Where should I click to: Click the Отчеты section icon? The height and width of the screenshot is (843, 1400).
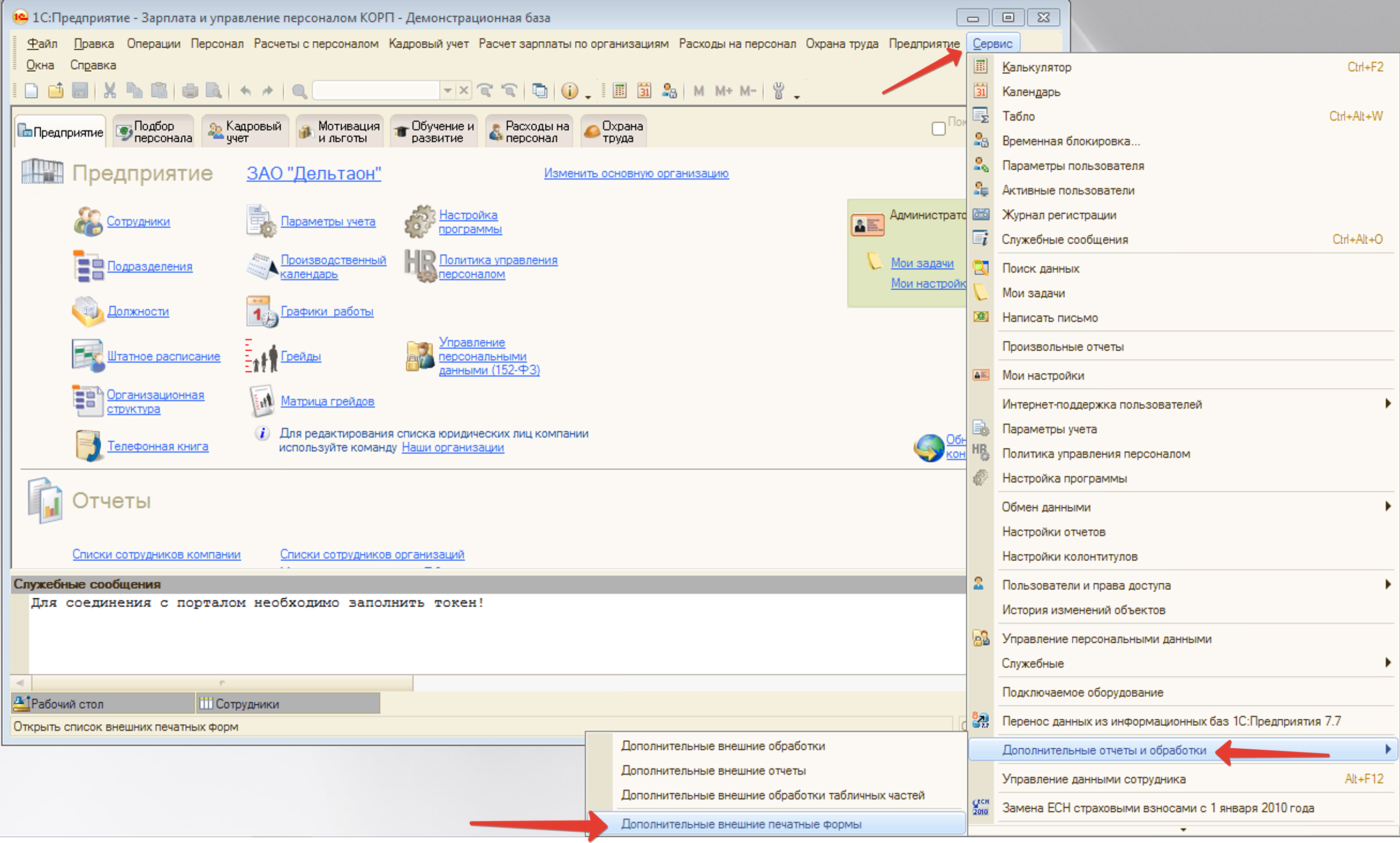[45, 501]
